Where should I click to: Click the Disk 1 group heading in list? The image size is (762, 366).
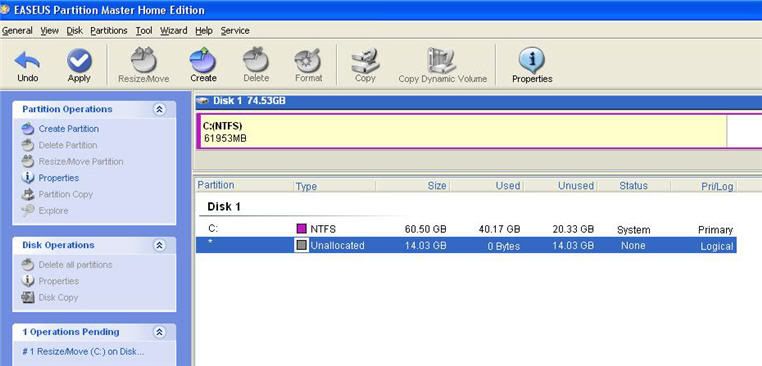pyautogui.click(x=224, y=207)
